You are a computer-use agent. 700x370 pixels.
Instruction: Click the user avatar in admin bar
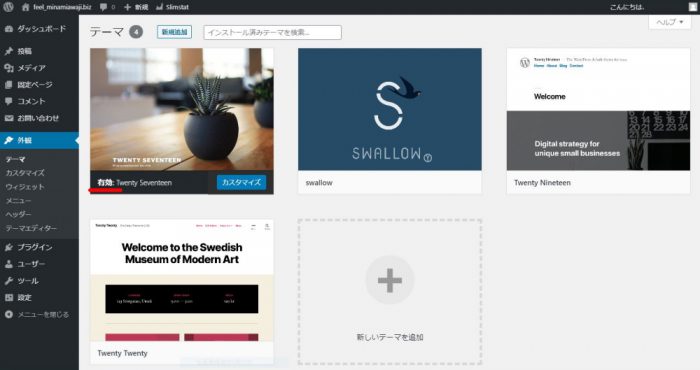(x=693, y=7)
